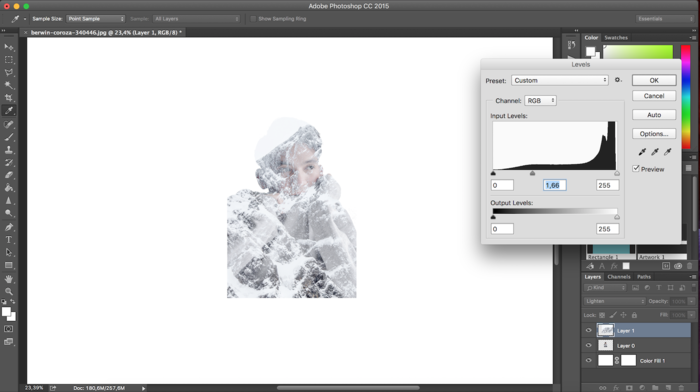Image resolution: width=700 pixels, height=392 pixels.
Task: Switch to the Channels tab
Action: [618, 277]
